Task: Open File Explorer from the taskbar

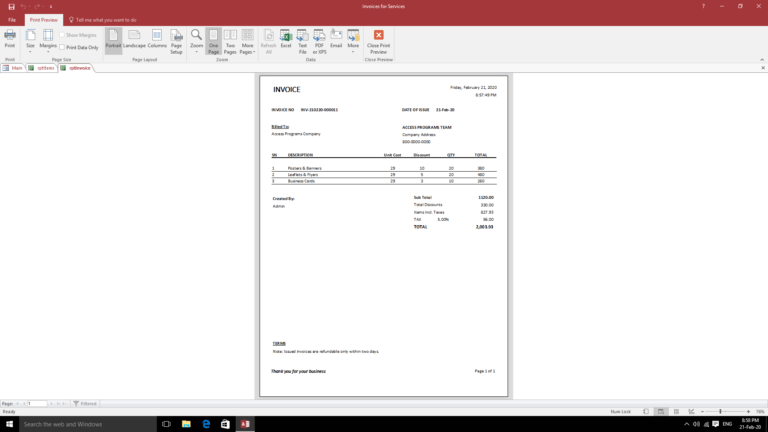Action: [186, 424]
